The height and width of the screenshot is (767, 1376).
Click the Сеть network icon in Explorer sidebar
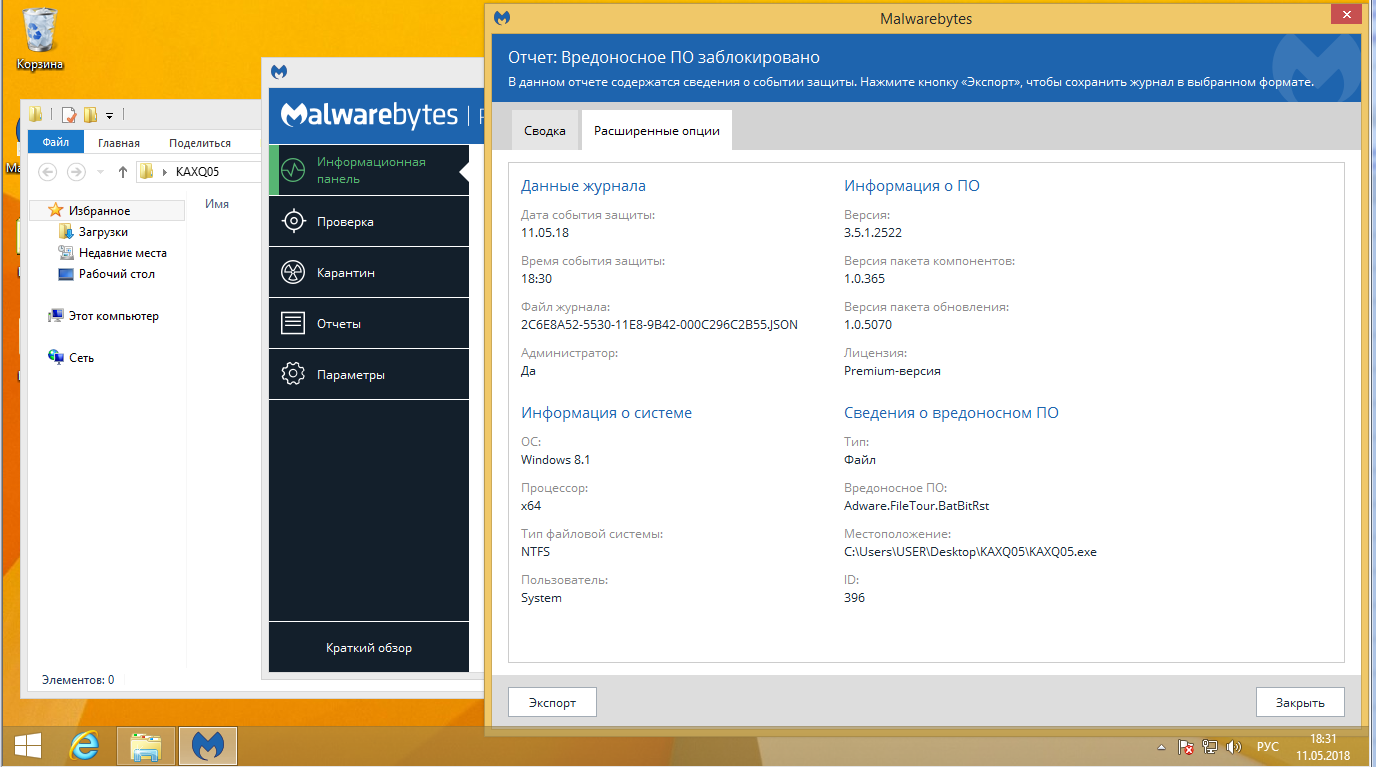56,357
